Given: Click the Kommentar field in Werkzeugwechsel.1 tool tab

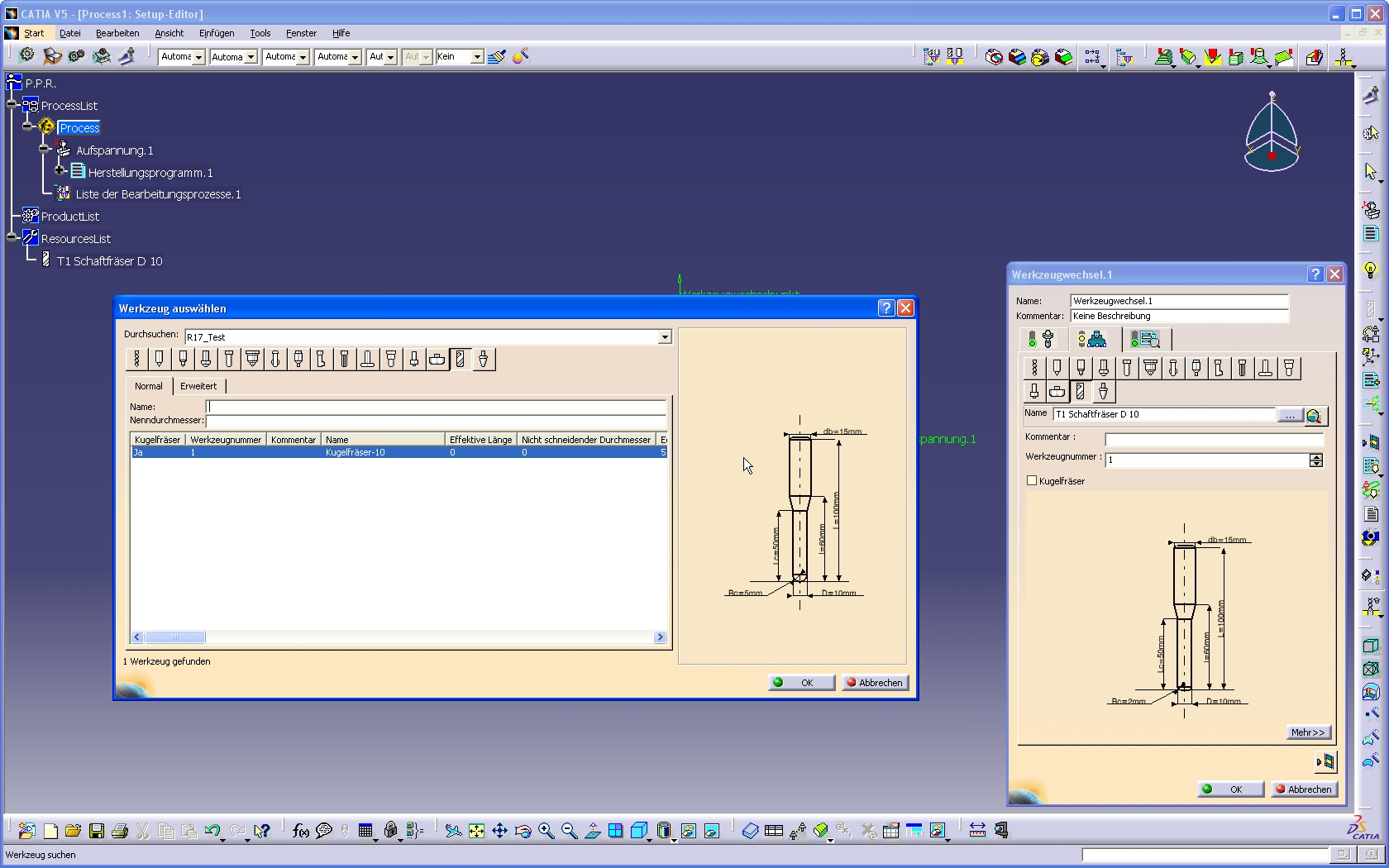Looking at the screenshot, I should coord(1214,440).
